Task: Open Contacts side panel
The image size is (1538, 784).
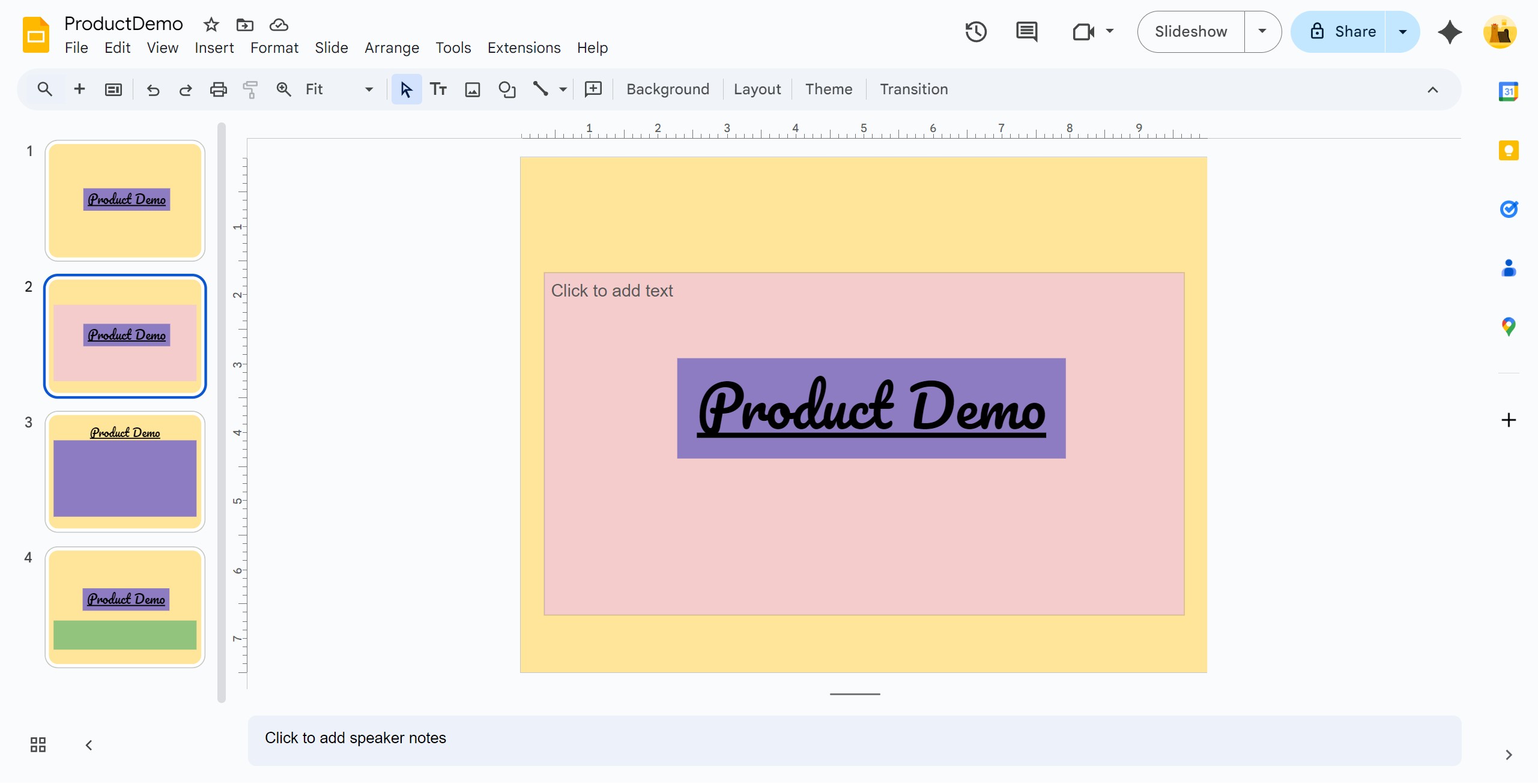Action: 1509,268
